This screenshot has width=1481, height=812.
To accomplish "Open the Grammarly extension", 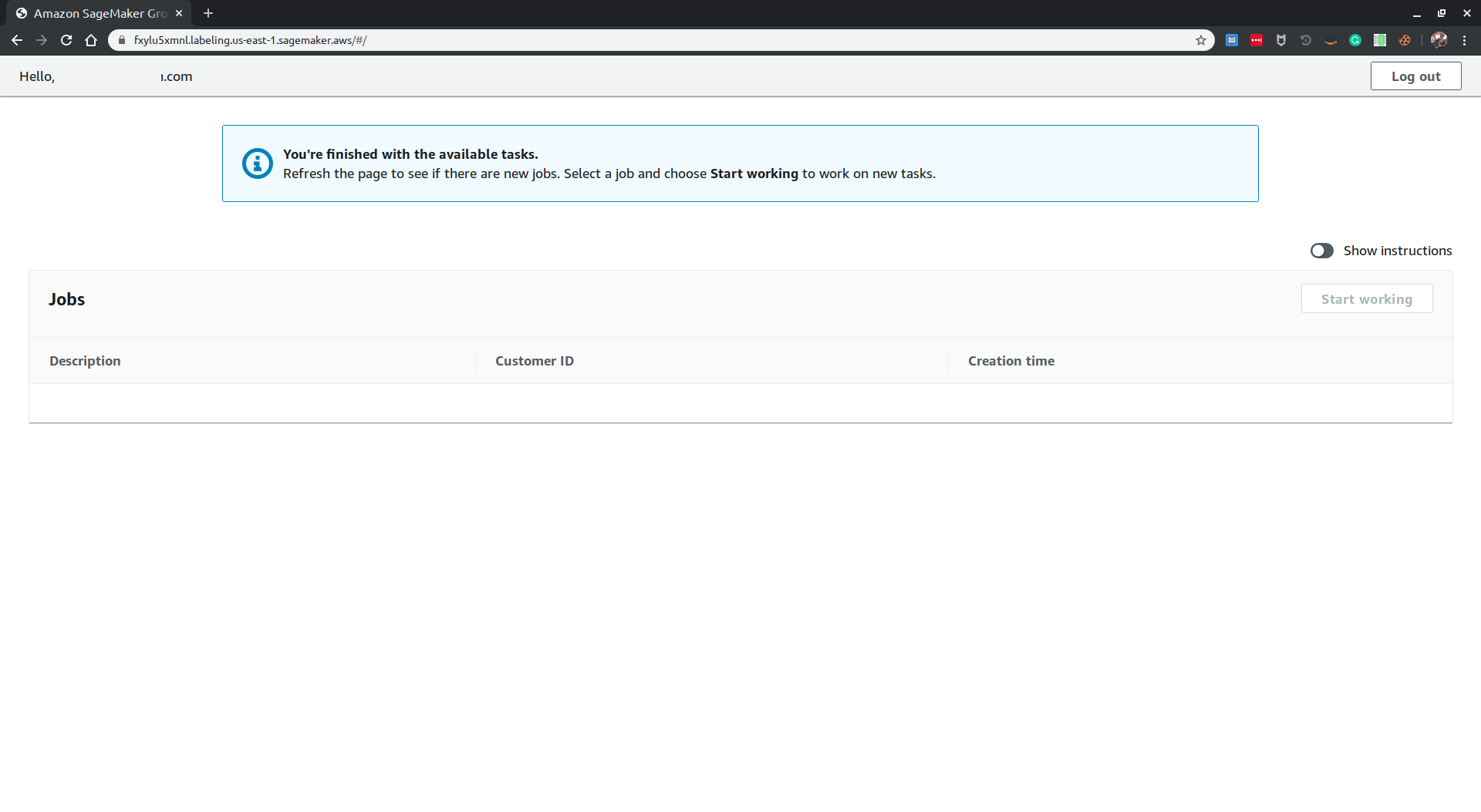I will [x=1355, y=40].
